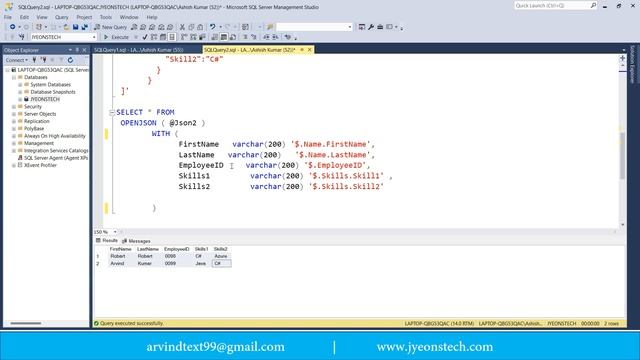Click the Execute button
This screenshot has height=360, width=640.
[116, 37]
